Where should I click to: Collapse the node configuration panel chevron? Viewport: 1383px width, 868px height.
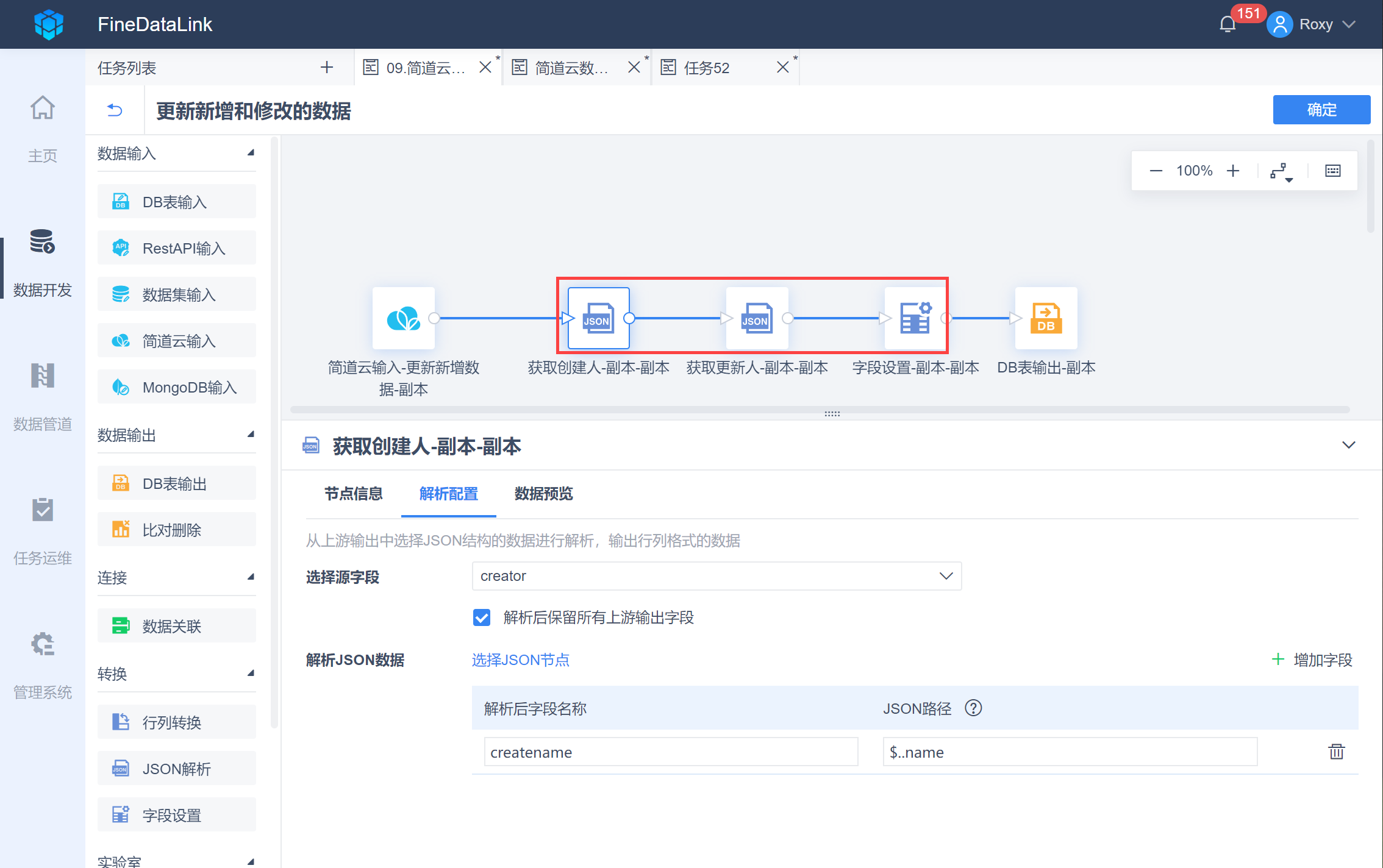pyautogui.click(x=1348, y=445)
